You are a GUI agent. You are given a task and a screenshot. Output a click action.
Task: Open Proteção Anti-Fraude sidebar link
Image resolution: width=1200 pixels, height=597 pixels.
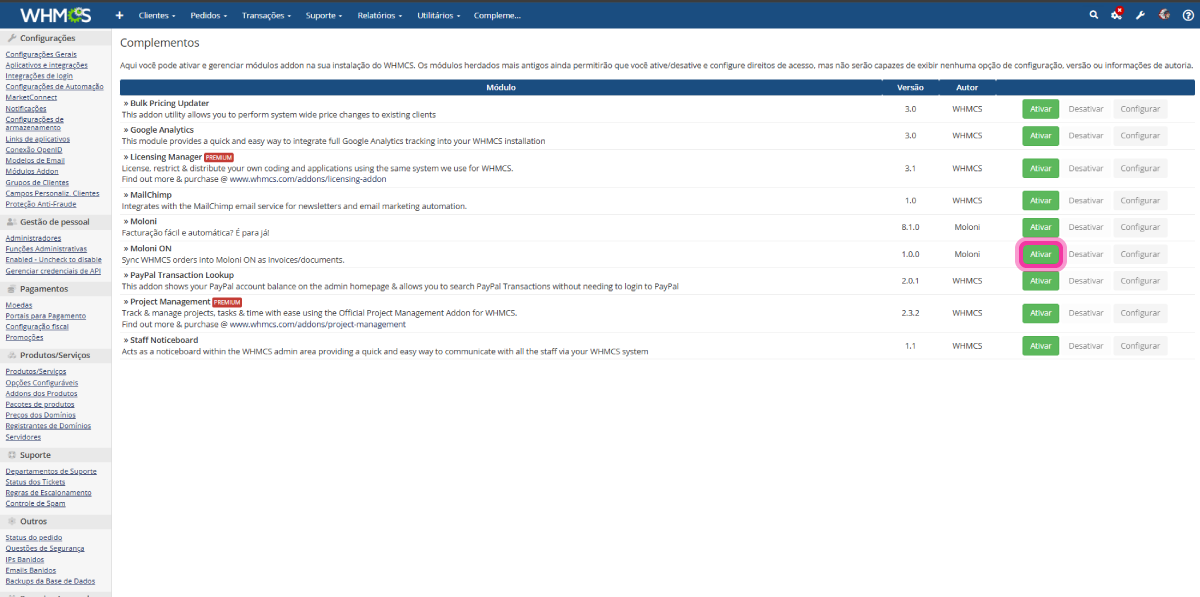tap(39, 204)
